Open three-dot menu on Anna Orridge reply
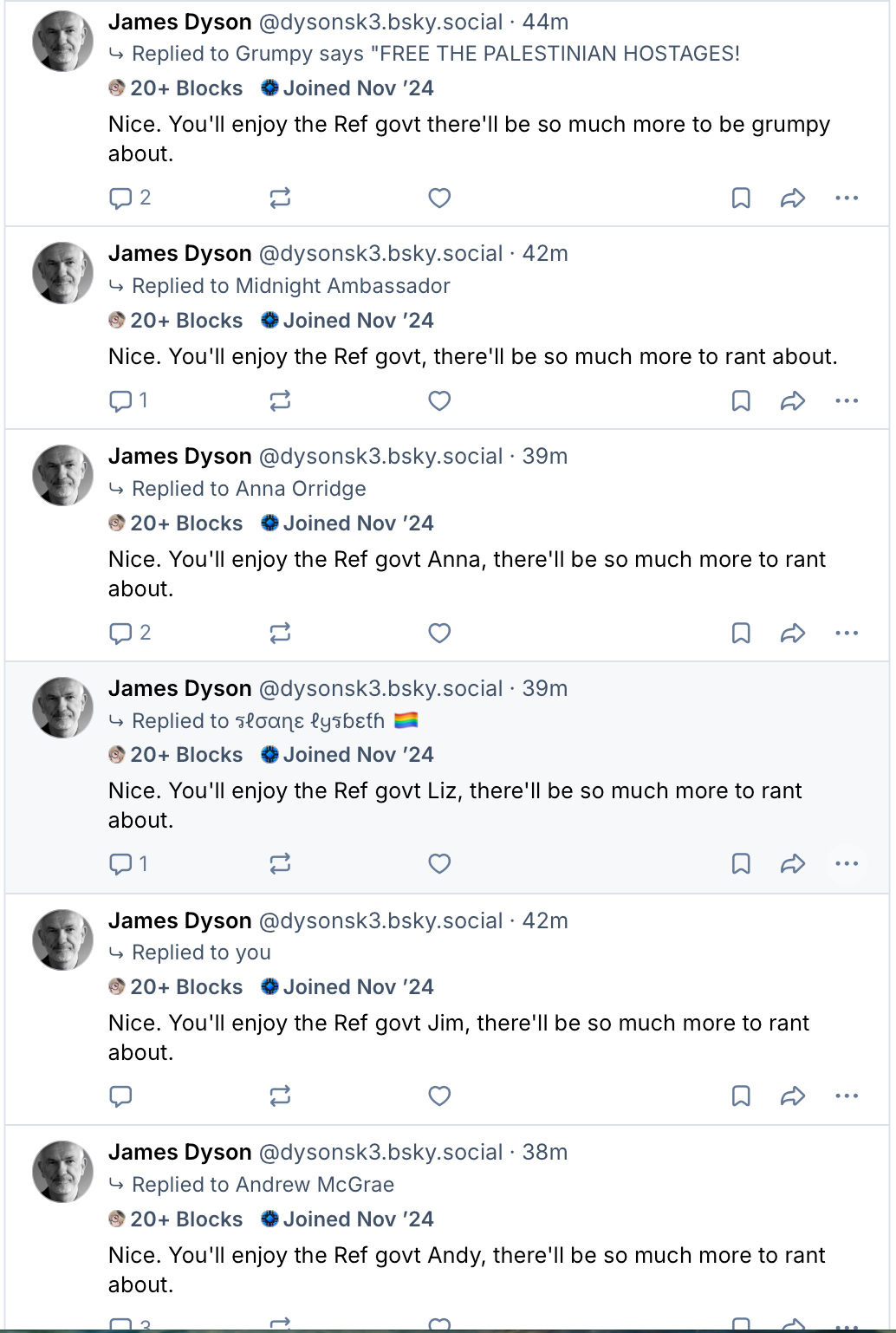The image size is (896, 1333). [847, 633]
